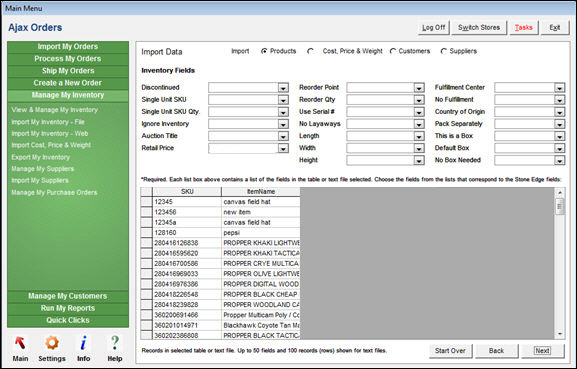
Task: Open the Retail Price dropdown
Action: pos(283,148)
